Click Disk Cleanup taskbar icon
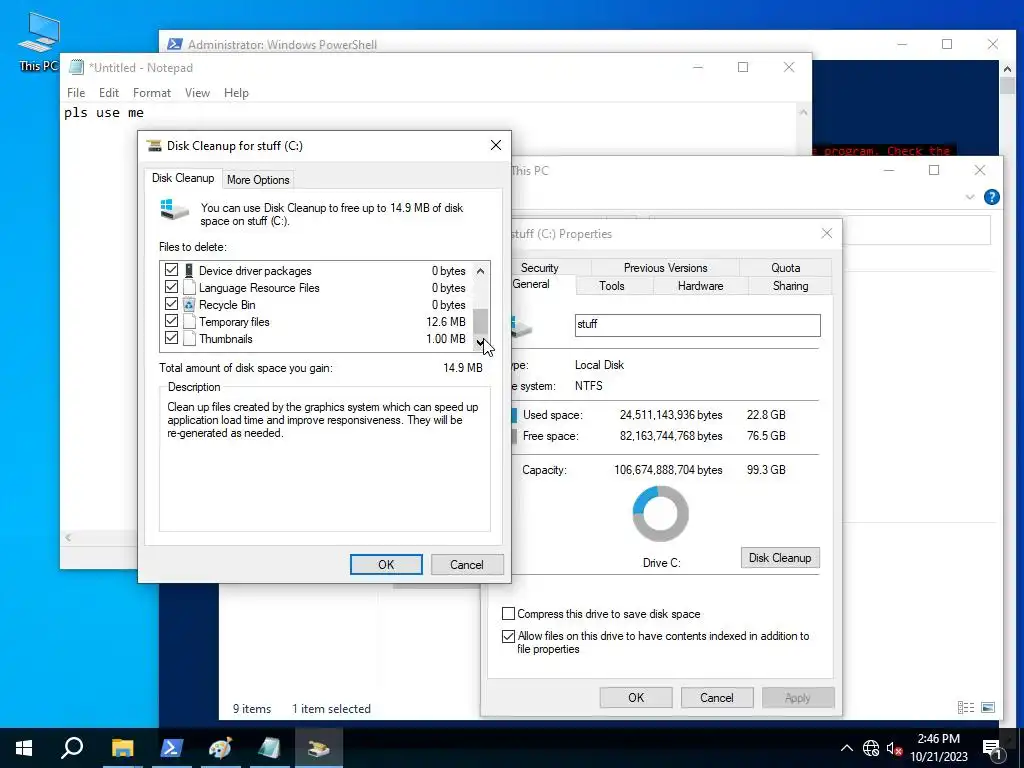The width and height of the screenshot is (1024, 768). [x=318, y=748]
